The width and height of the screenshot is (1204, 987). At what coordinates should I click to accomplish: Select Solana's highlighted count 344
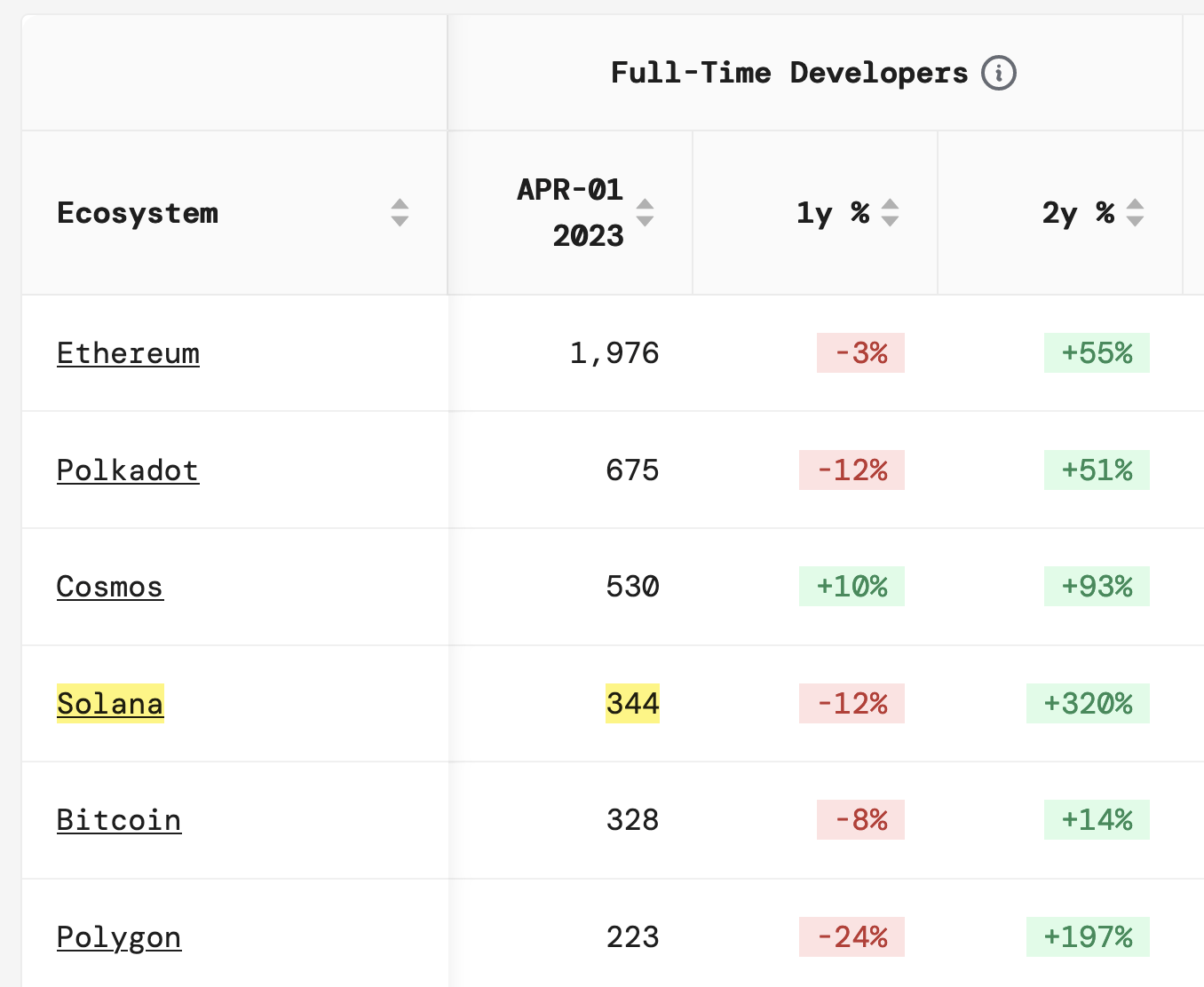tap(632, 704)
